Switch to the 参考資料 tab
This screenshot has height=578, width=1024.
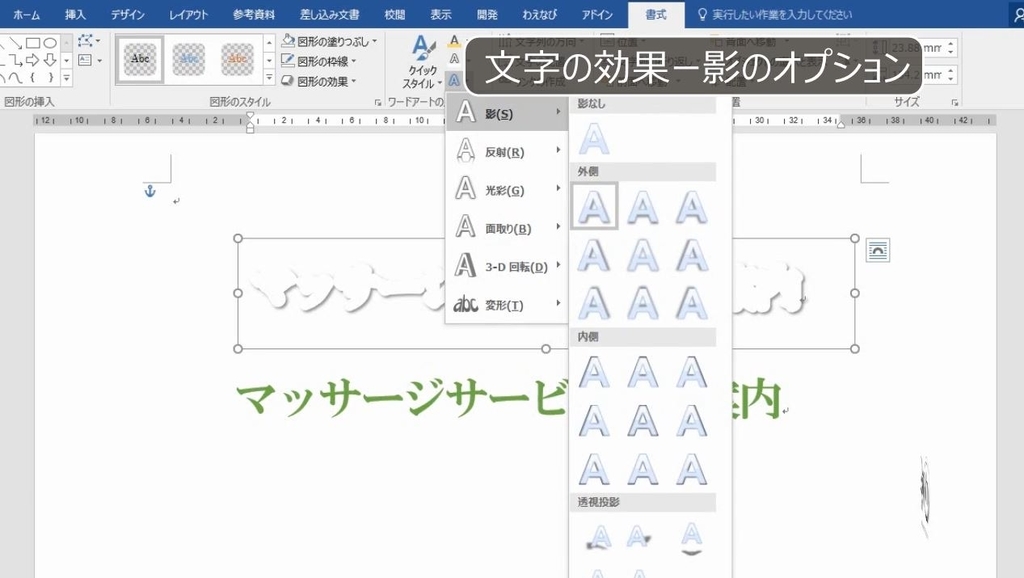click(253, 14)
